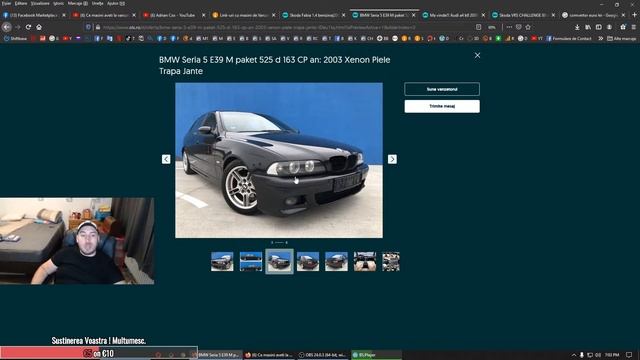Open Formulare de Contact bookmark

569,38
